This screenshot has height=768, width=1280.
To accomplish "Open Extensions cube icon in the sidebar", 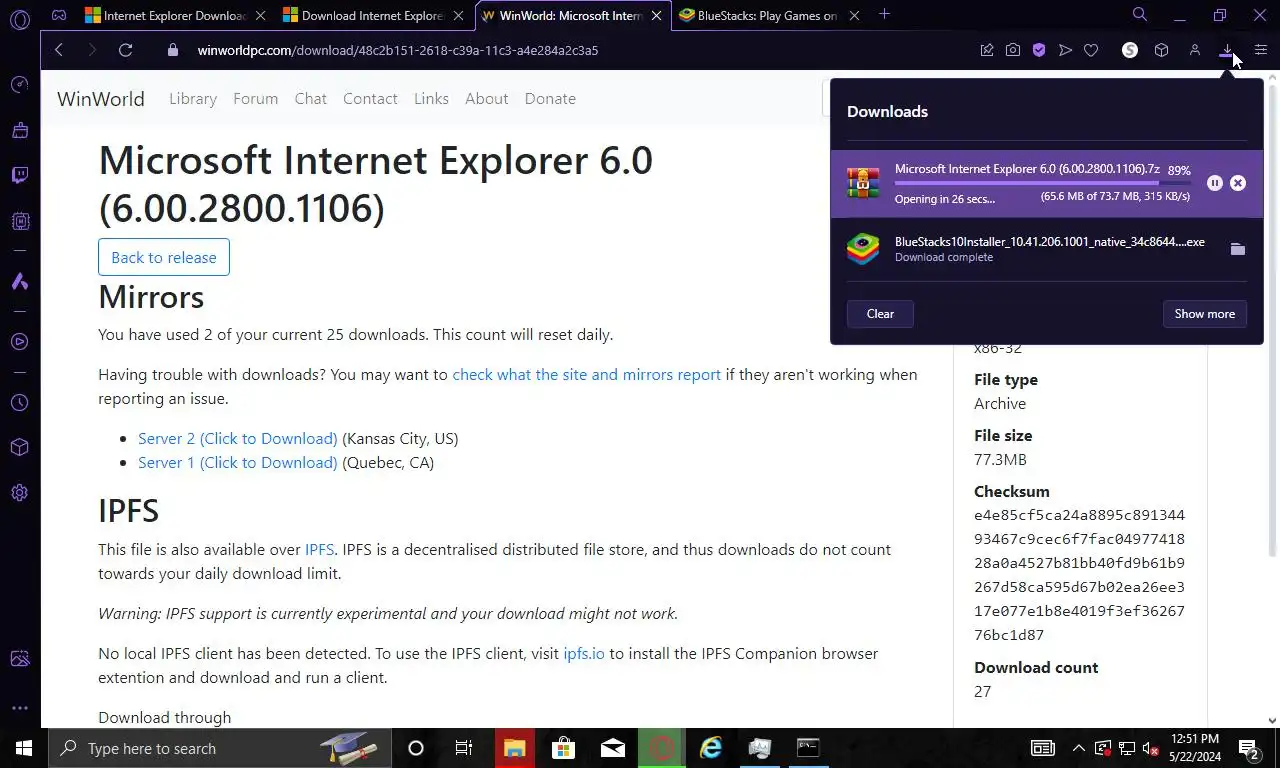I will point(20,447).
